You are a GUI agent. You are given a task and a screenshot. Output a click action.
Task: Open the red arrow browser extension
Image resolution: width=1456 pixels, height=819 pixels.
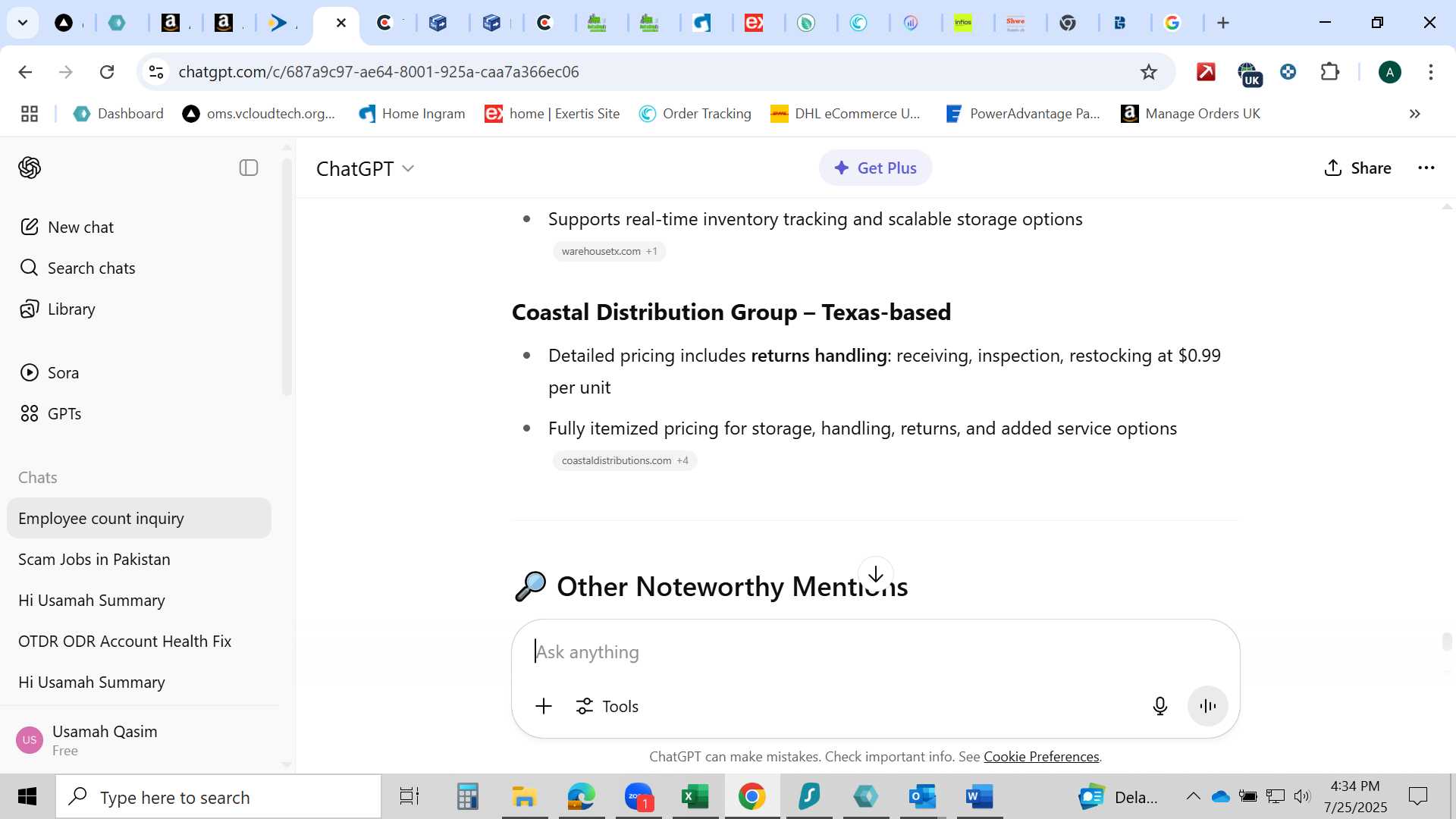(x=1206, y=72)
